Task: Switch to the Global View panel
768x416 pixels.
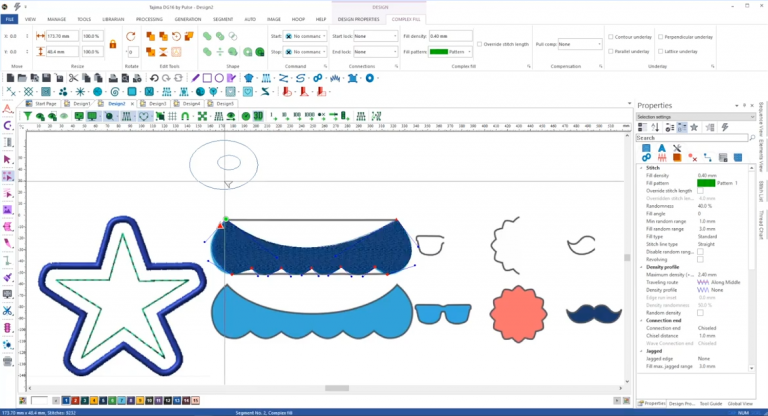Action: [741, 402]
